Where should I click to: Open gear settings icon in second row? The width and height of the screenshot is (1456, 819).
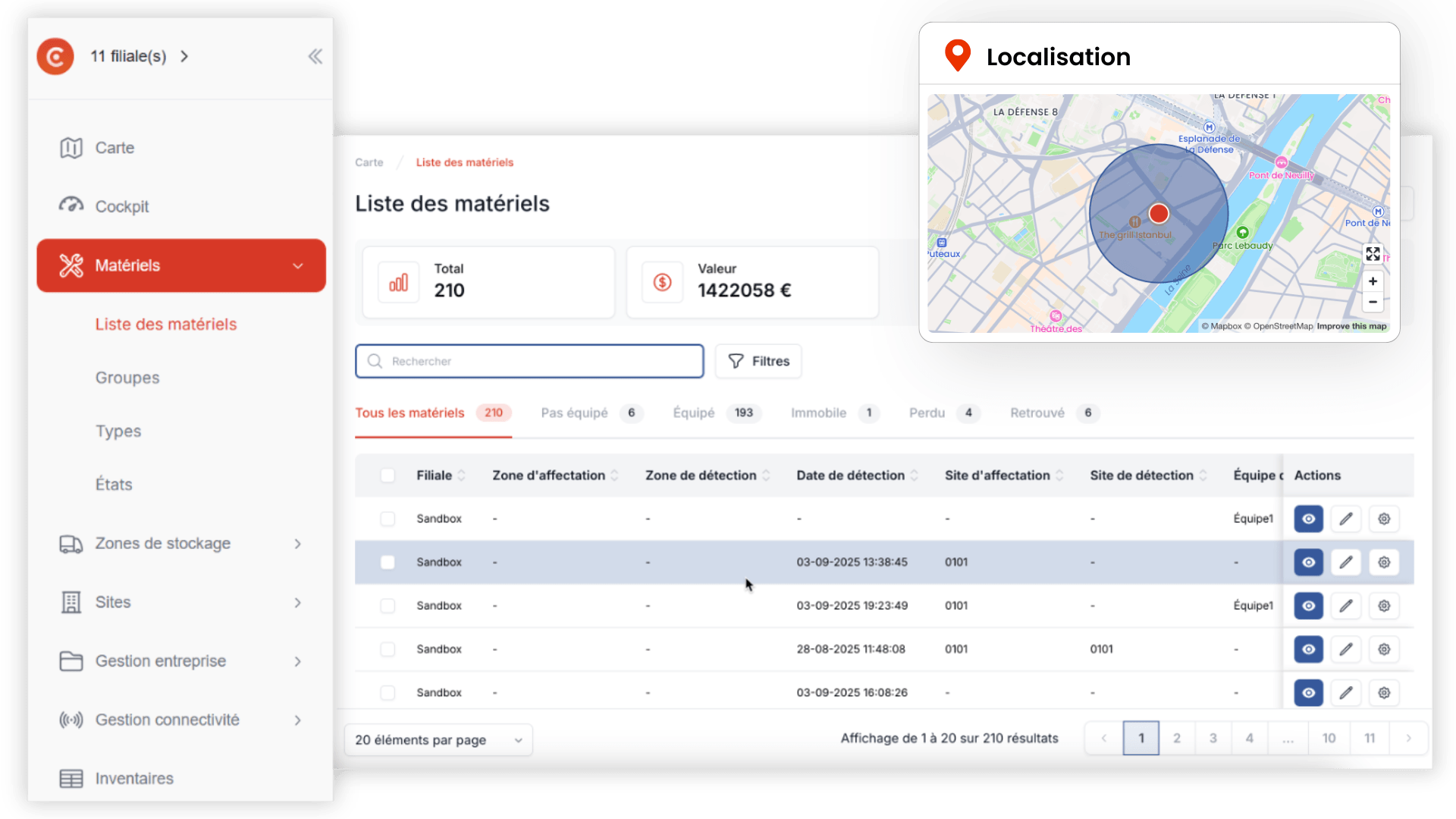click(x=1384, y=563)
